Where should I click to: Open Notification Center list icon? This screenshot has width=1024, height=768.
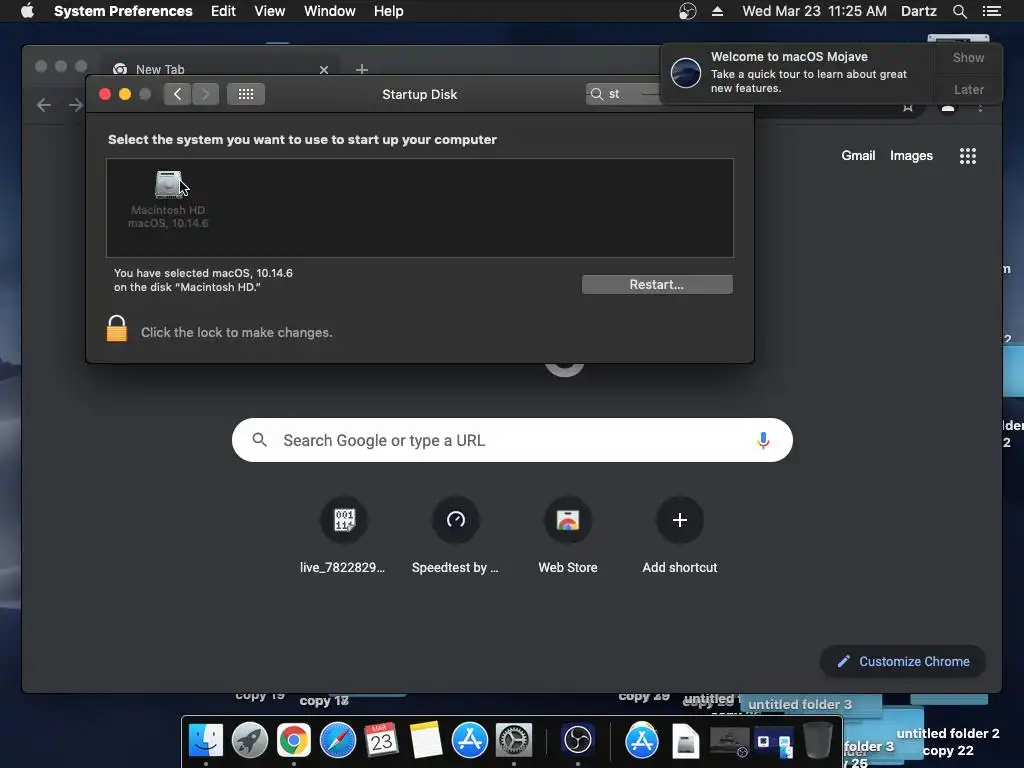coord(991,11)
